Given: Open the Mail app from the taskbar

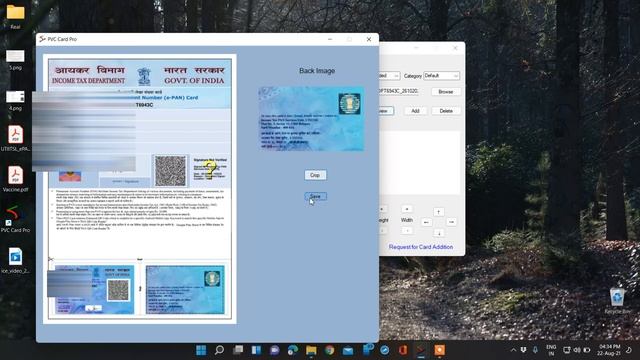Looking at the screenshot, I should (x=348, y=350).
